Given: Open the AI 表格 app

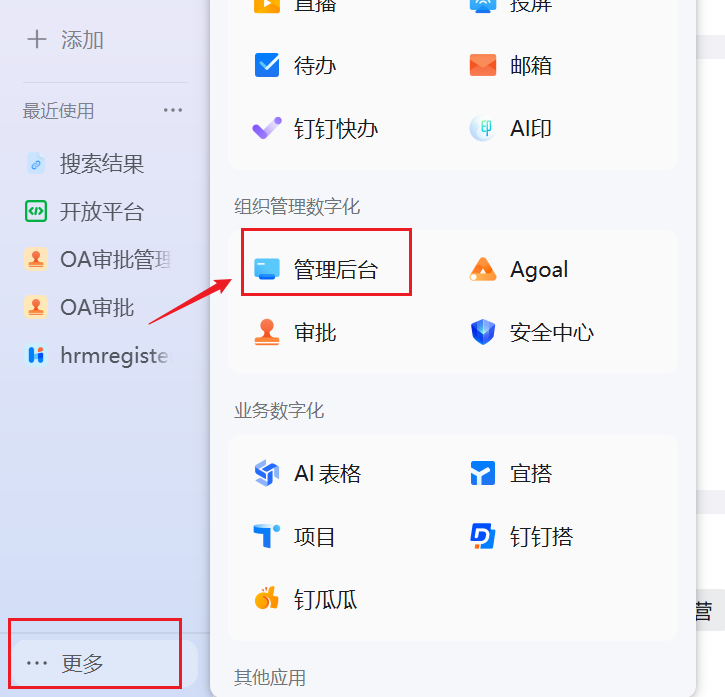Looking at the screenshot, I should pos(308,473).
